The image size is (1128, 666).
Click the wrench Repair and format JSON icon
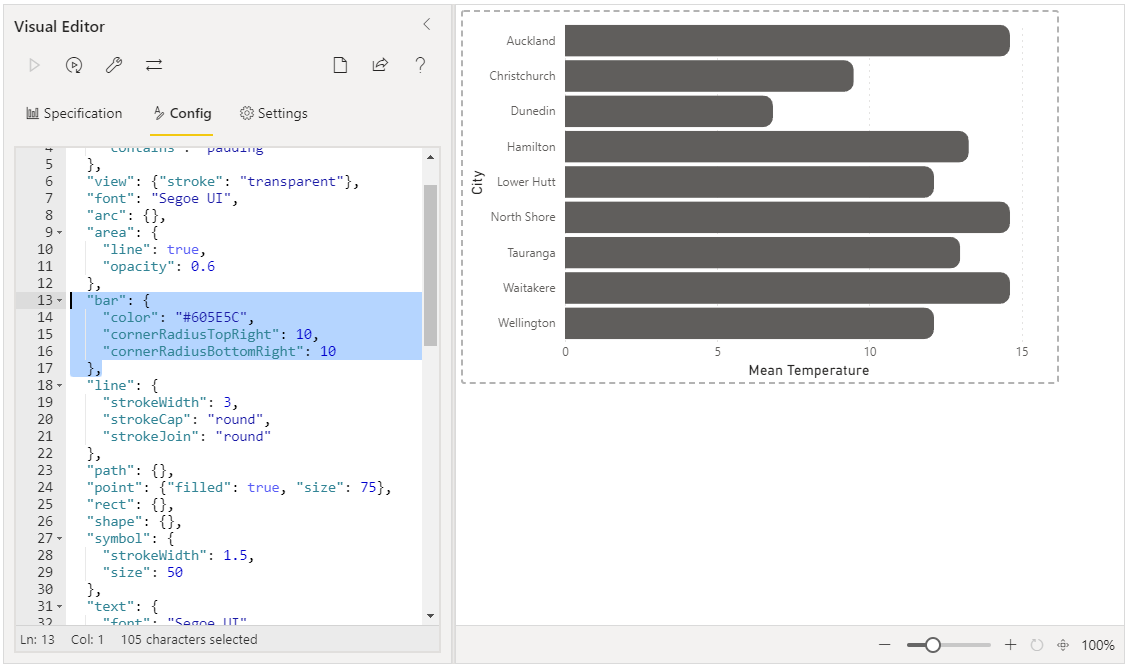pos(114,65)
